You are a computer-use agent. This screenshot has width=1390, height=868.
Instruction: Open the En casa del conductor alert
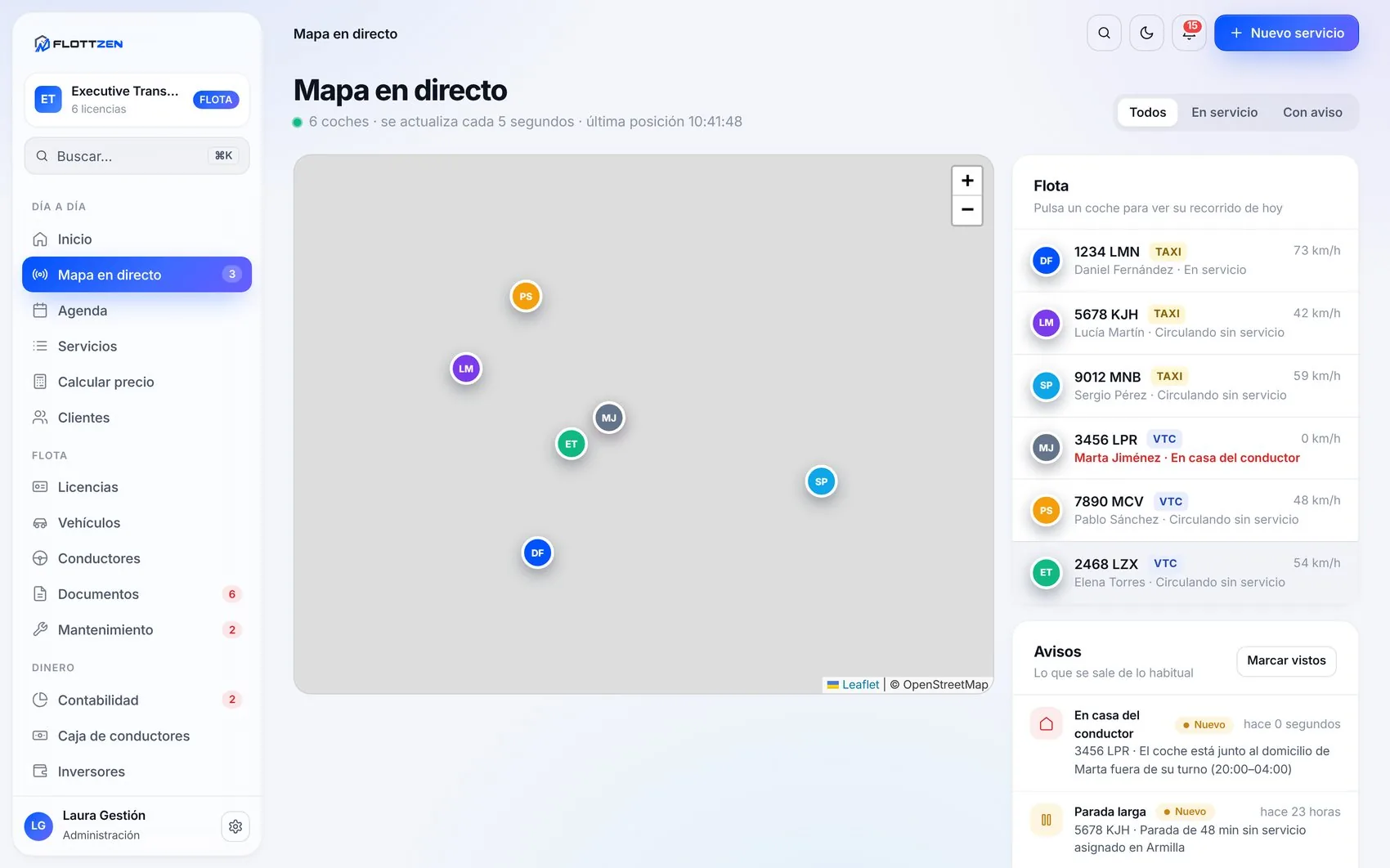(x=1185, y=742)
